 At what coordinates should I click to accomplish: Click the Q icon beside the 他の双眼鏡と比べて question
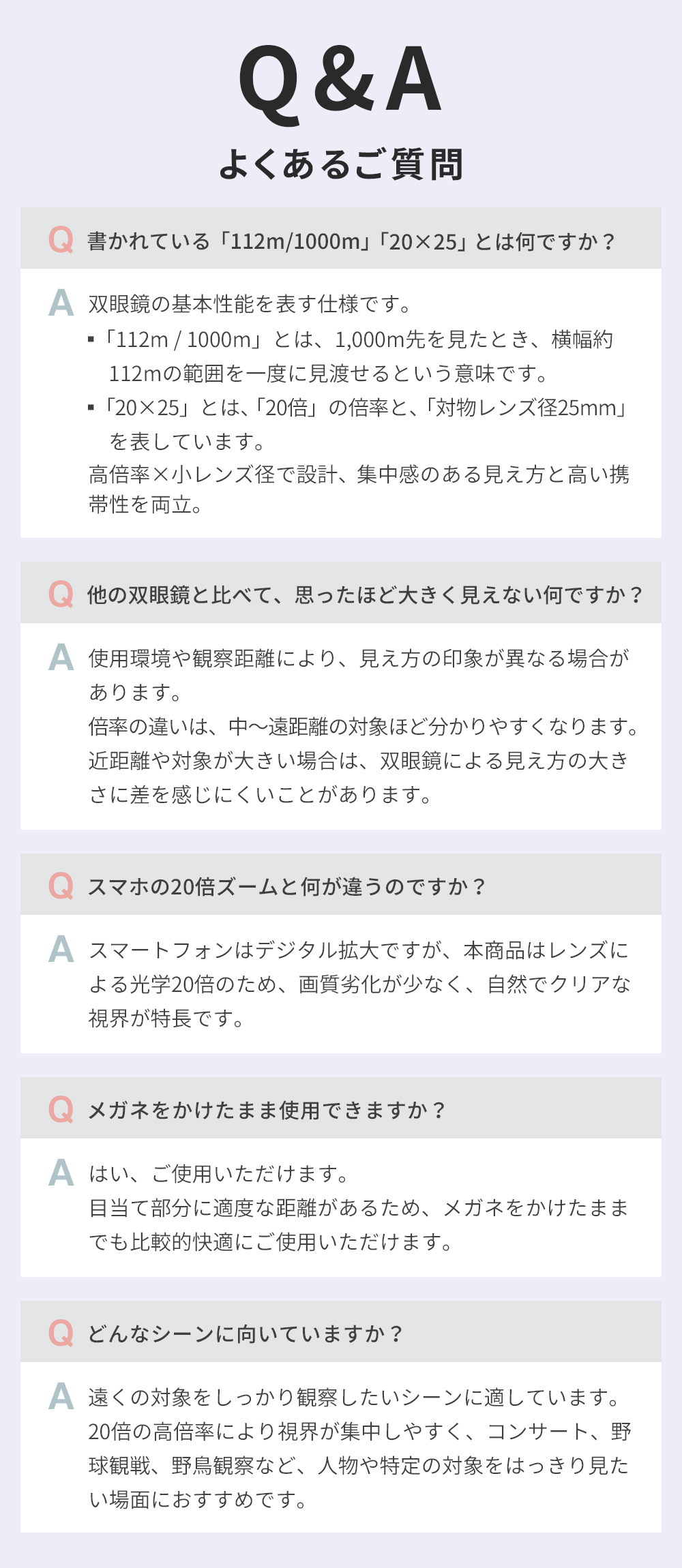(61, 594)
